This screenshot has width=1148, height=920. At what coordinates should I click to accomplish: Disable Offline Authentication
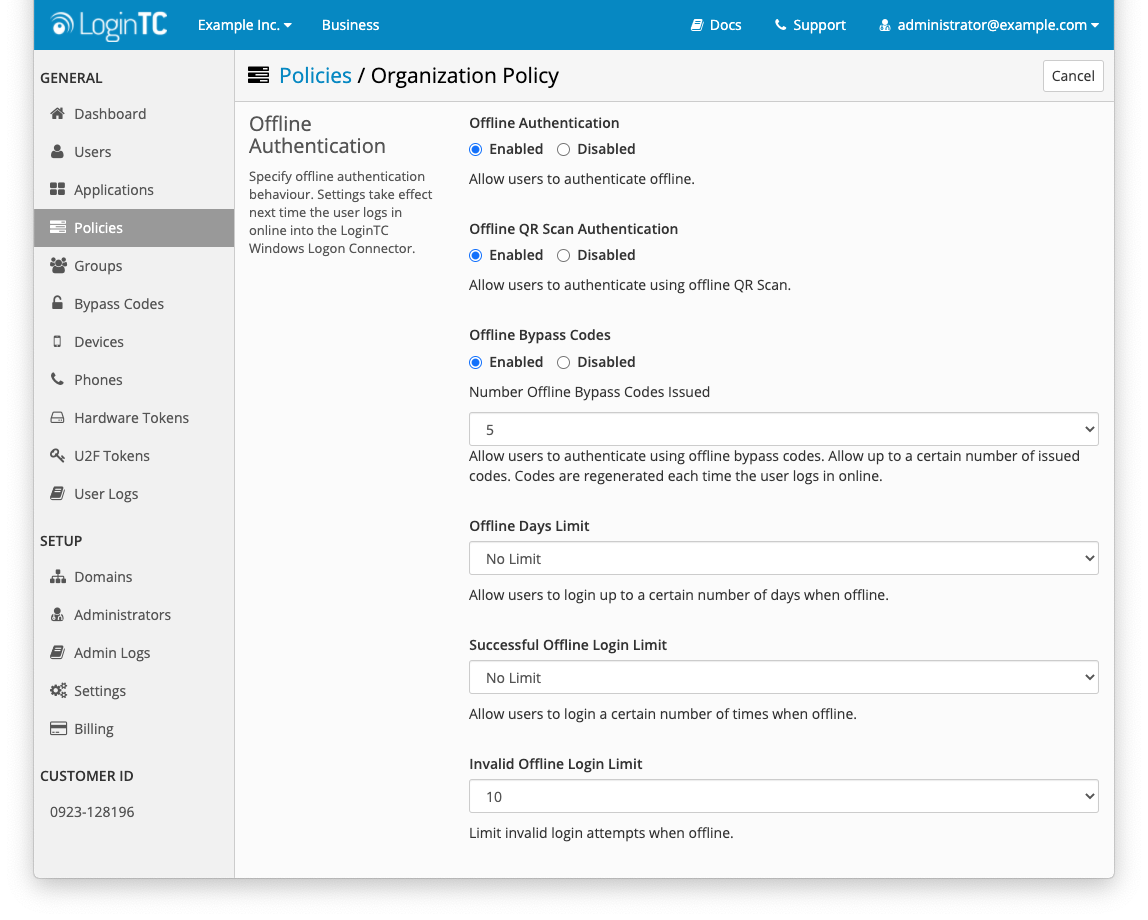(x=562, y=148)
